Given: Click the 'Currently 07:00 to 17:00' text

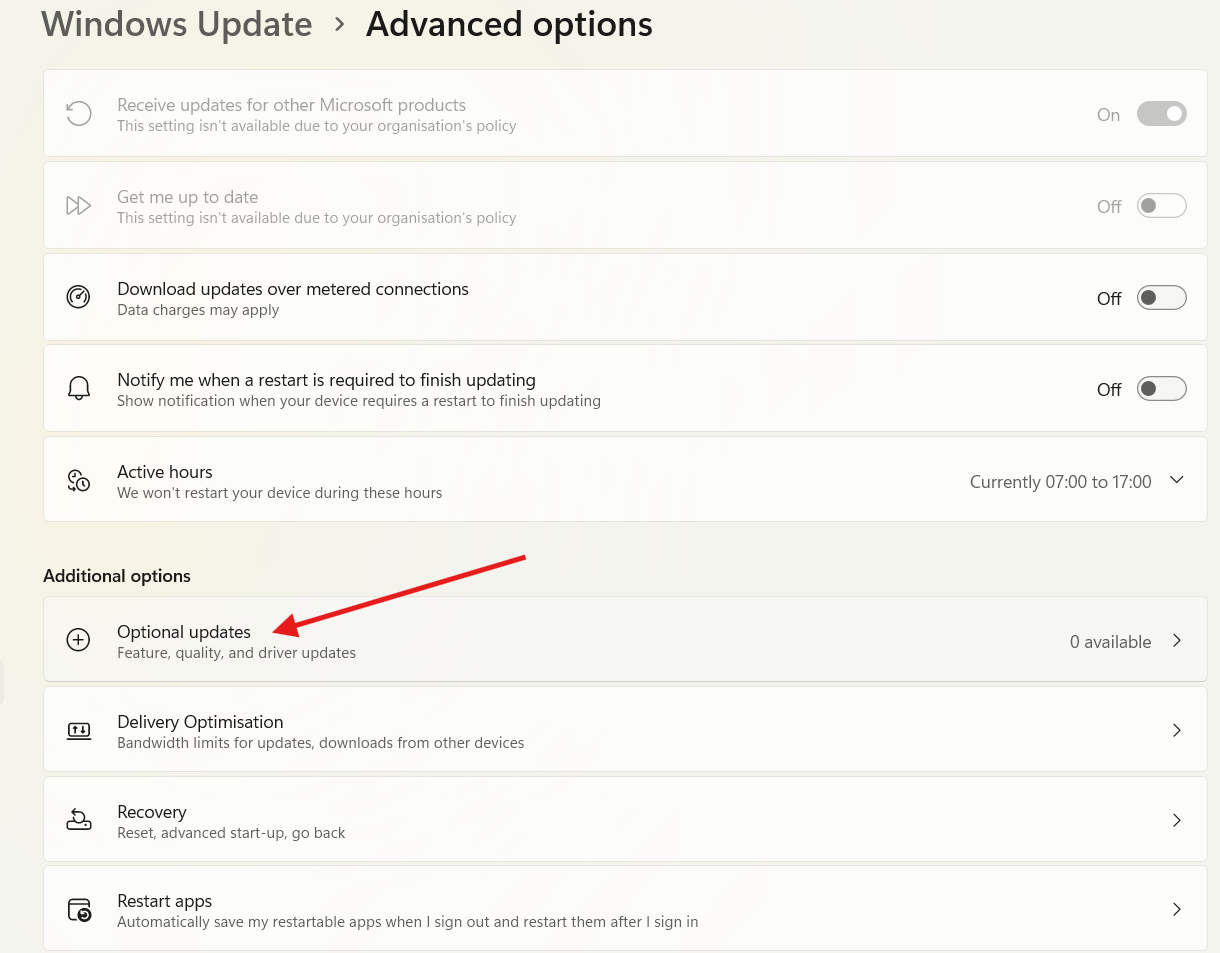Looking at the screenshot, I should (1060, 482).
